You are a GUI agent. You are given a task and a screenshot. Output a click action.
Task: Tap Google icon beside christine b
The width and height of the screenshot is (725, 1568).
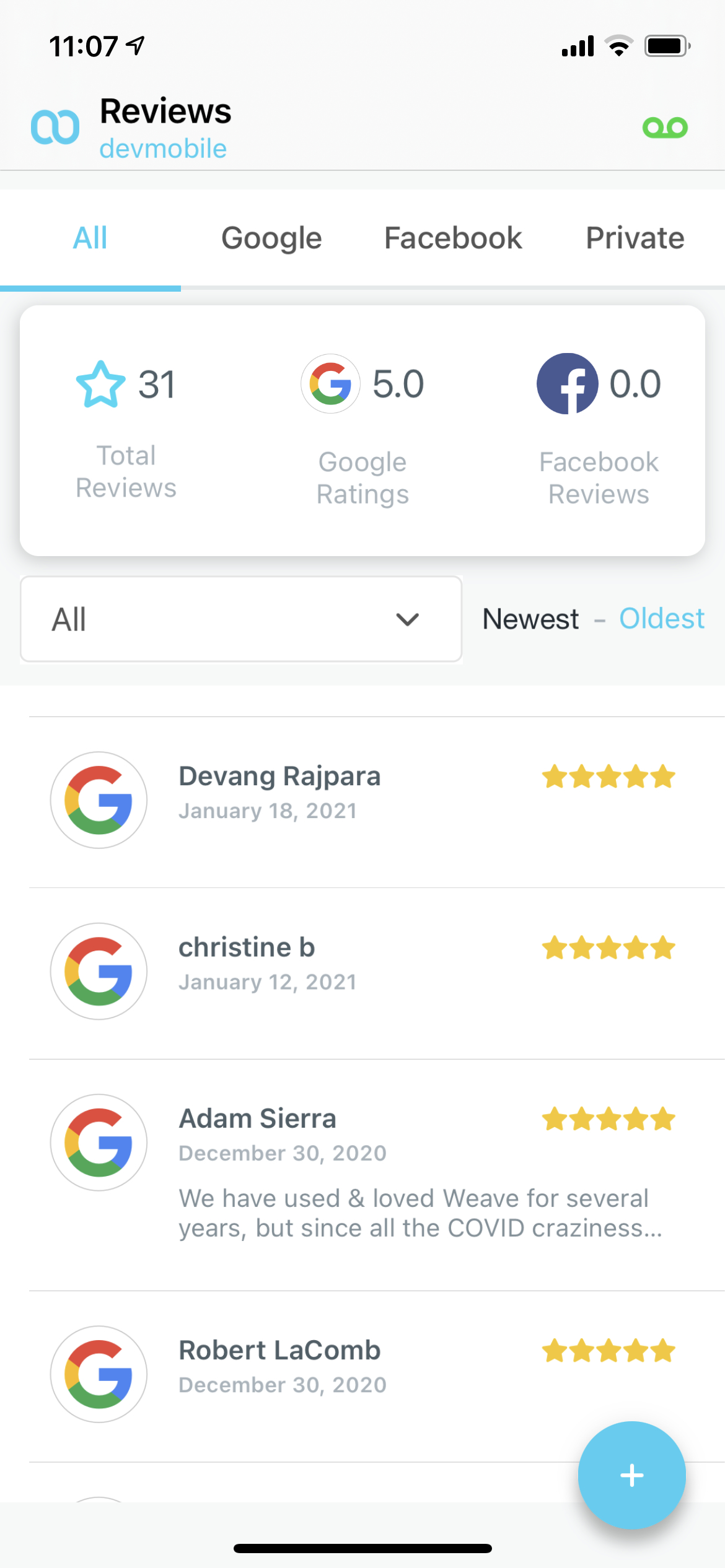point(99,971)
